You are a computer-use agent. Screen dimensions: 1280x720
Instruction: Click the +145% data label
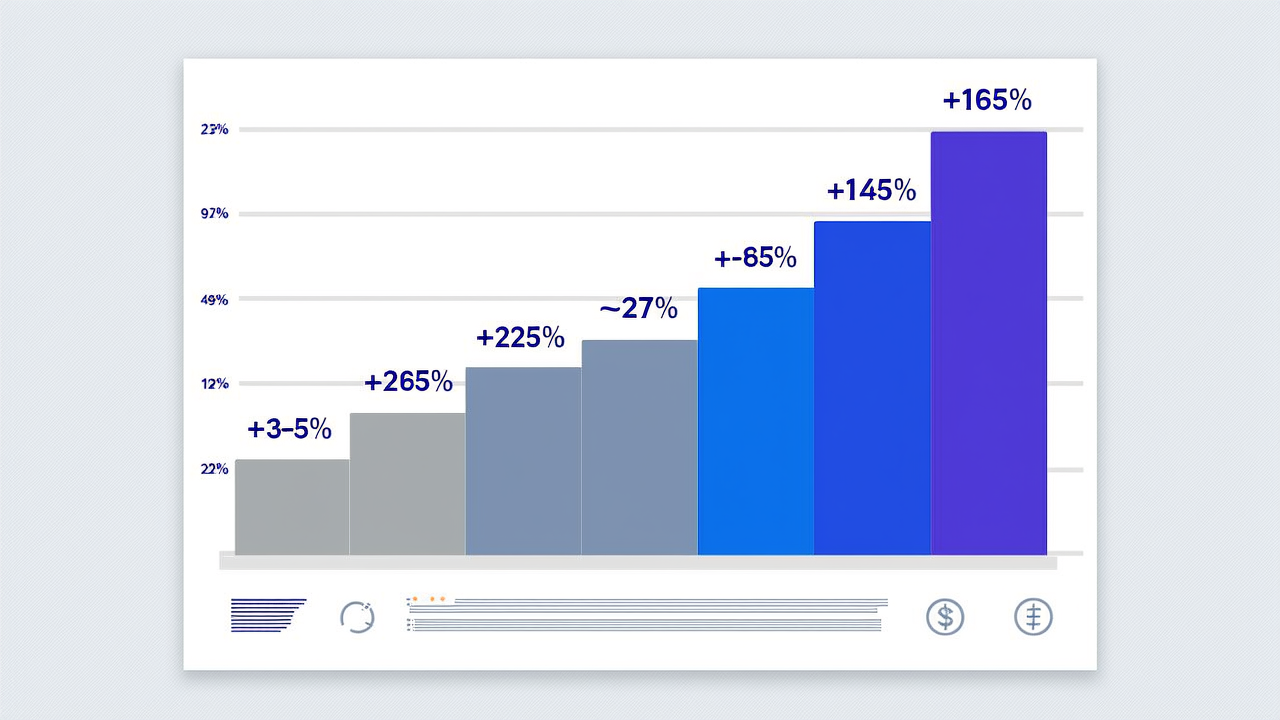871,190
